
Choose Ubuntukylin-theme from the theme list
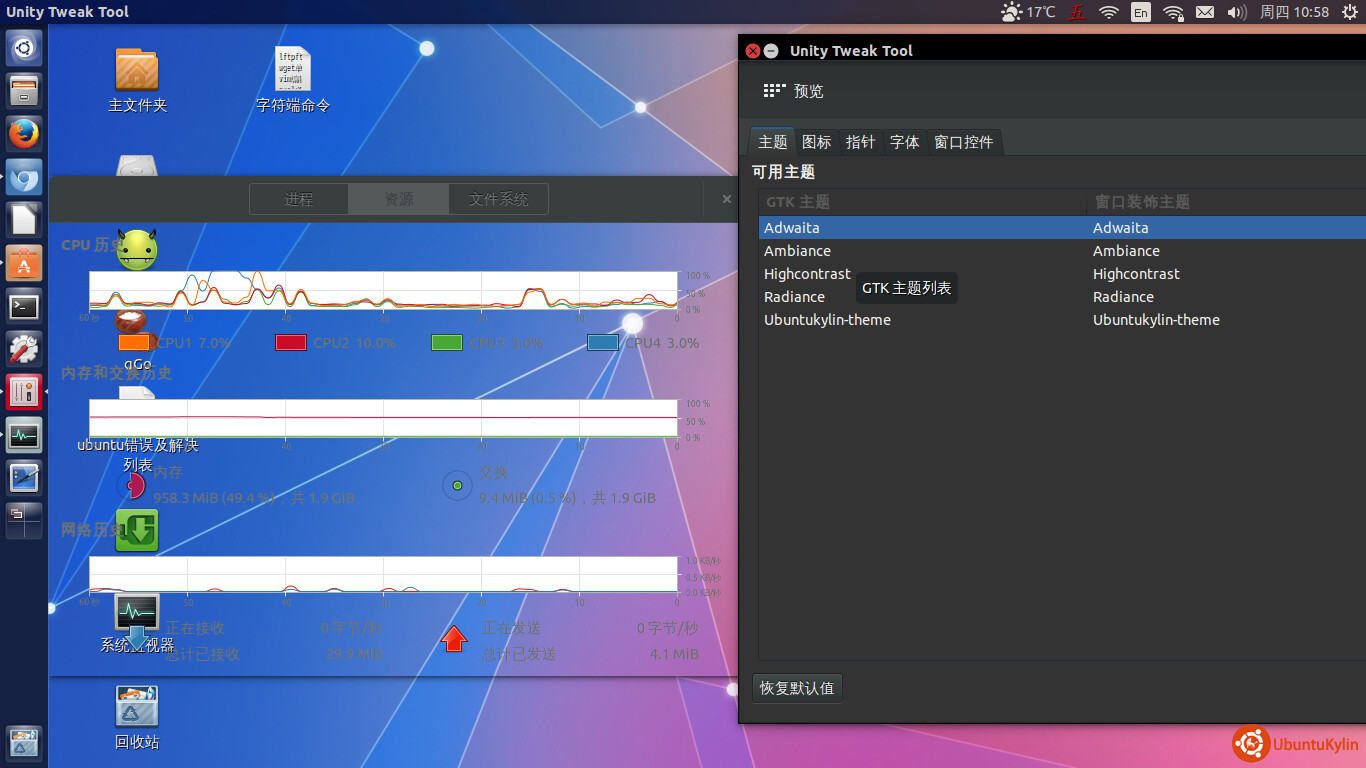coord(827,320)
